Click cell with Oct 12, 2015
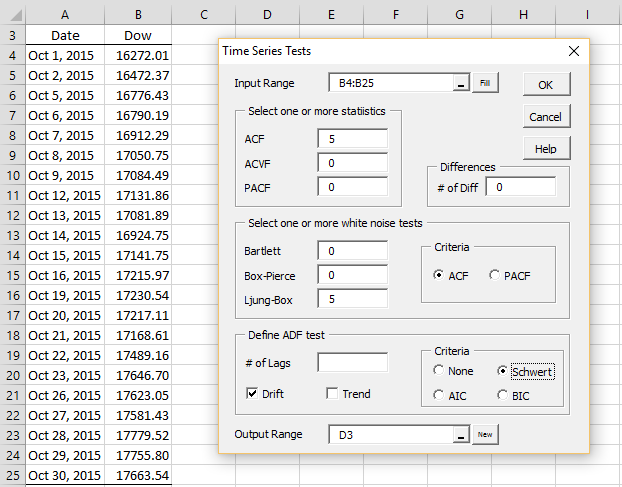This screenshot has height=487, width=622. tap(65, 196)
